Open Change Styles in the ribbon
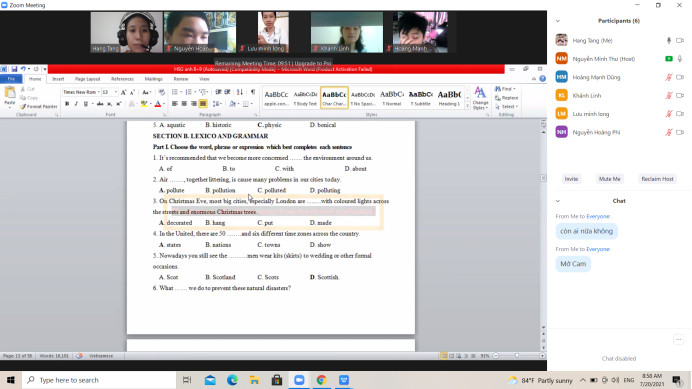Image resolution: width=692 pixels, height=389 pixels. pos(480,98)
